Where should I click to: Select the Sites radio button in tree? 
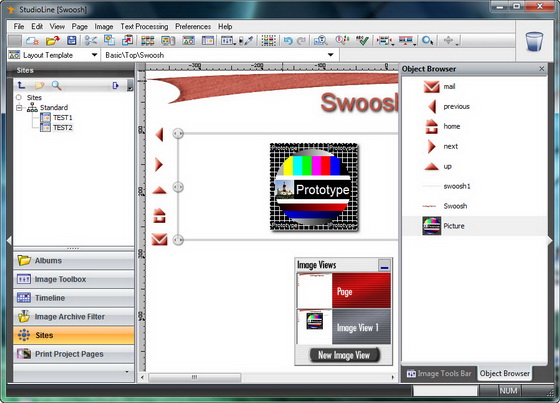point(19,97)
